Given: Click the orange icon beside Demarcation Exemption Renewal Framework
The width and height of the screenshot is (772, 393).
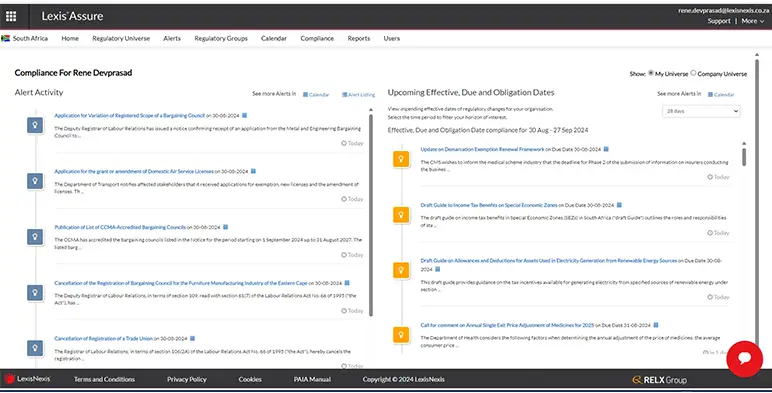Looking at the screenshot, I should (401, 159).
